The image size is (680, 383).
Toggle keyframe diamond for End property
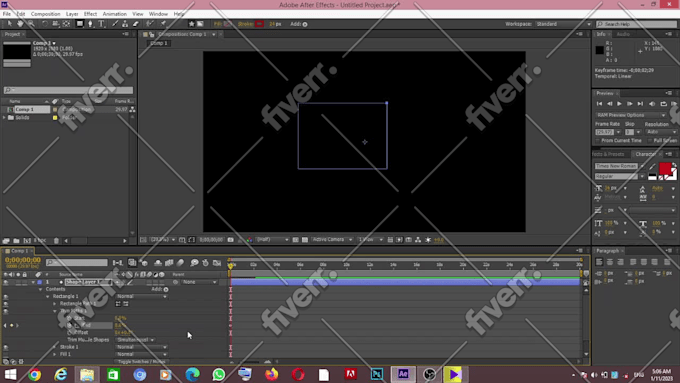12,325
